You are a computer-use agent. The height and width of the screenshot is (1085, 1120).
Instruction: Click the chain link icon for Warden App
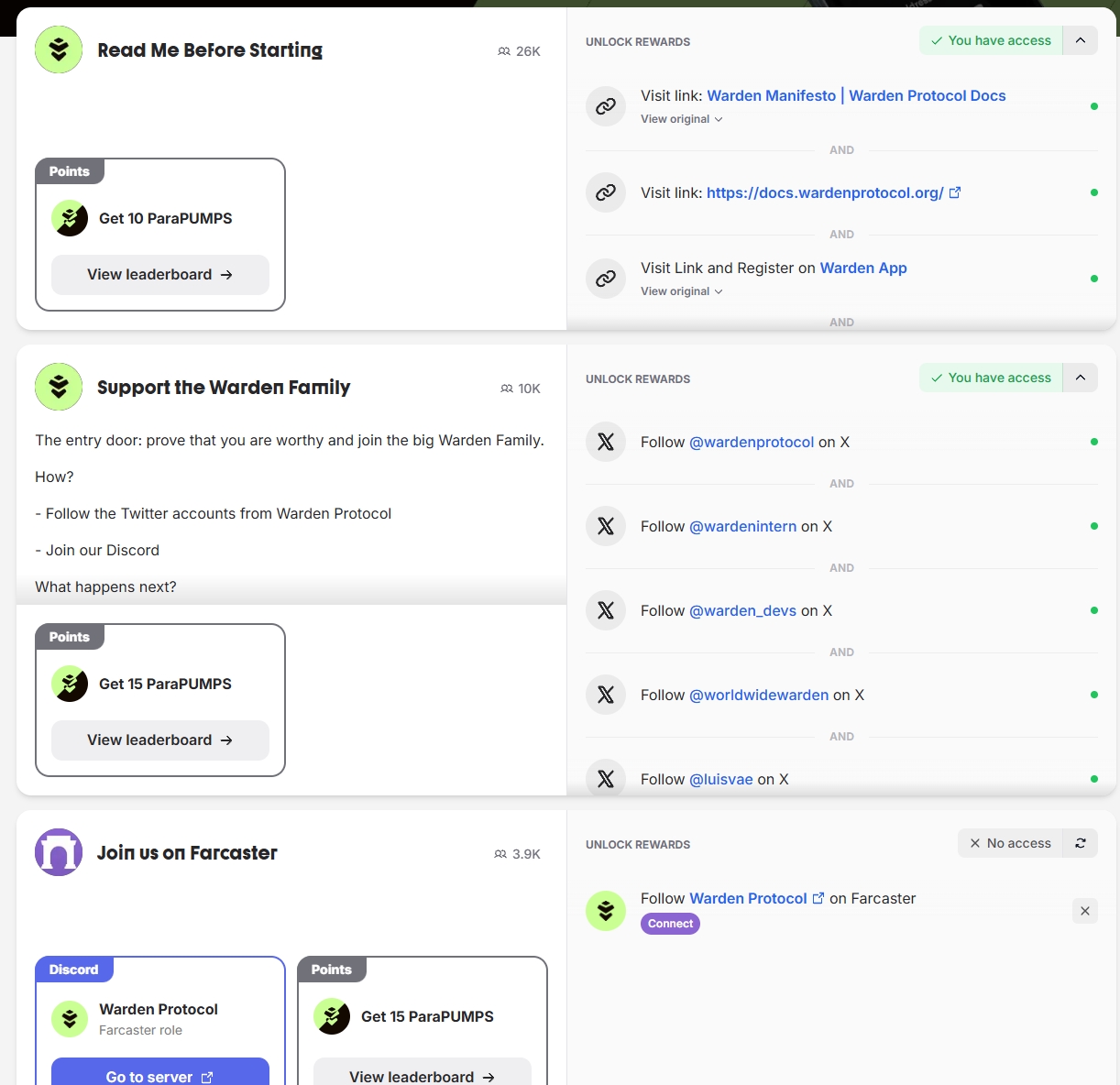tap(606, 279)
